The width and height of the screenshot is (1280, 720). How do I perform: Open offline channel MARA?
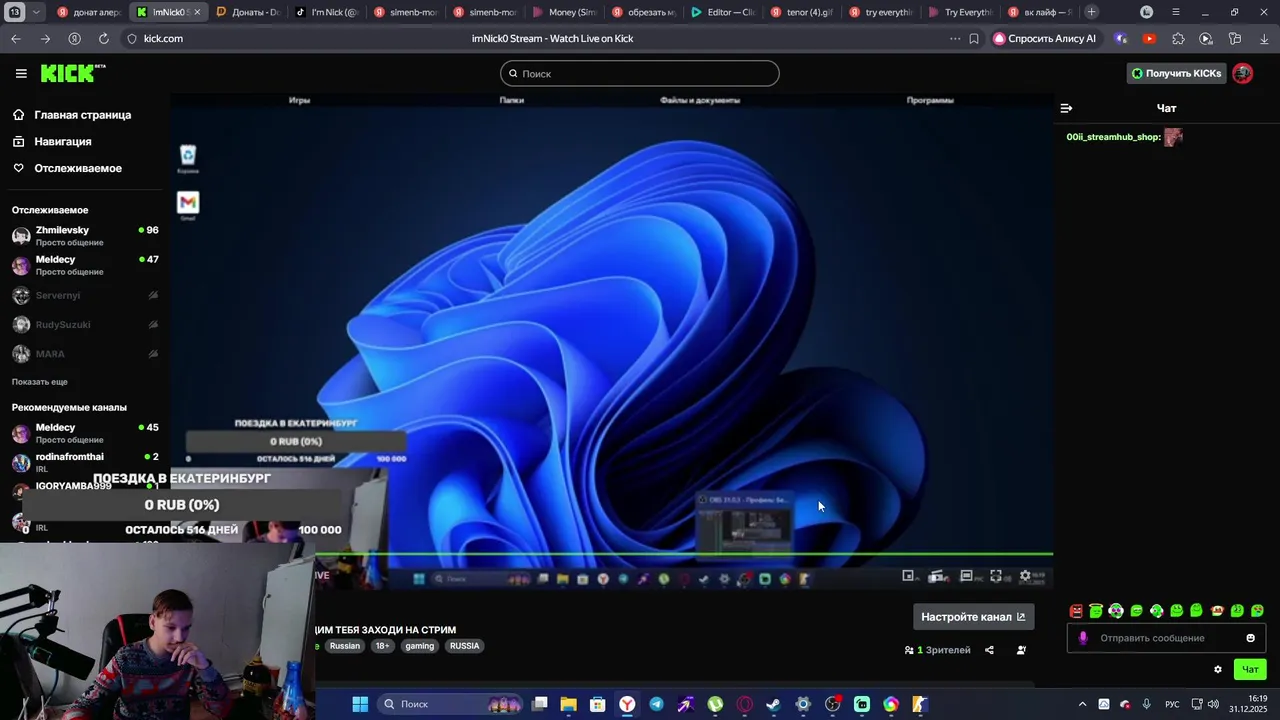[85, 354]
